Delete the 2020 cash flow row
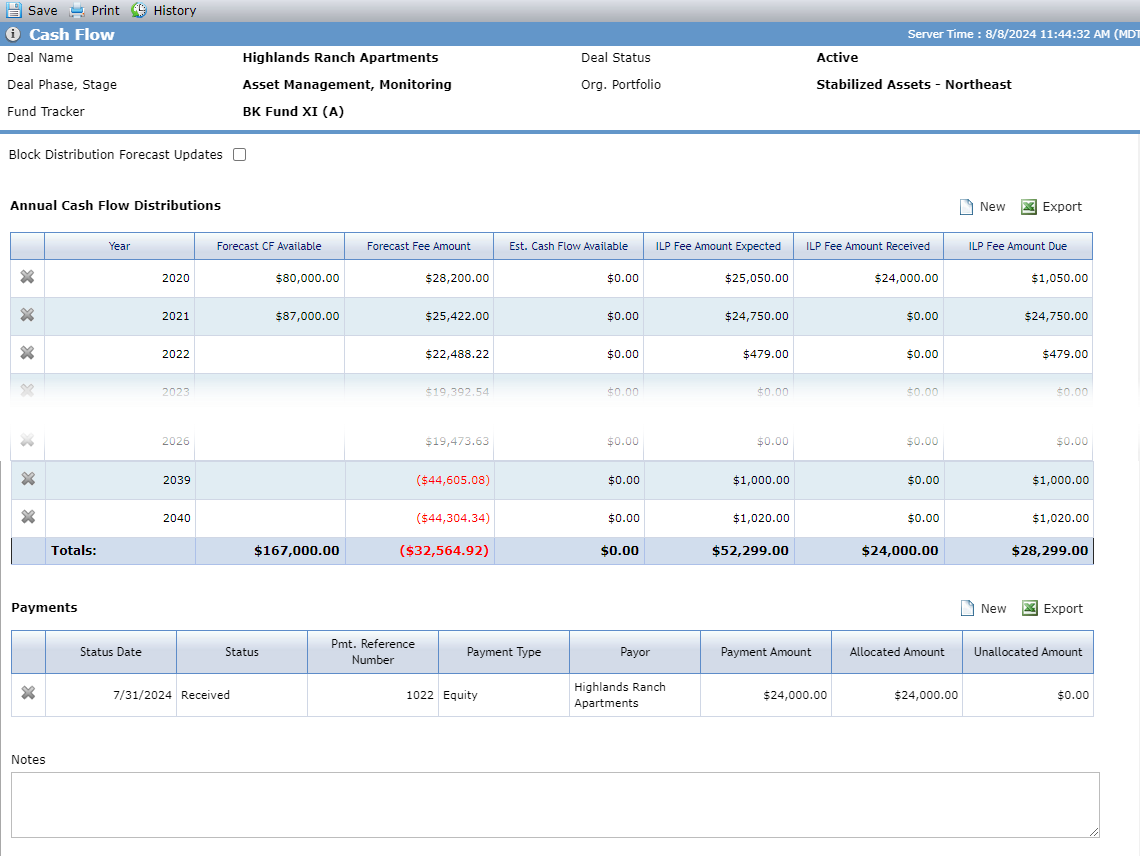1140x856 pixels. click(27, 277)
